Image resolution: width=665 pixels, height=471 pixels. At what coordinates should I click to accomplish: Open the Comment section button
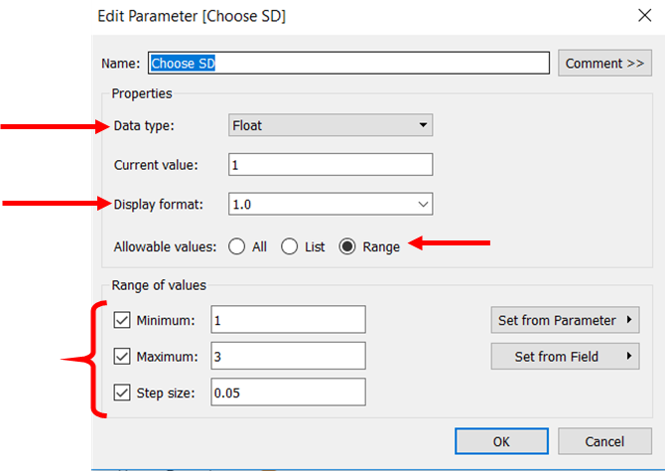[x=604, y=63]
